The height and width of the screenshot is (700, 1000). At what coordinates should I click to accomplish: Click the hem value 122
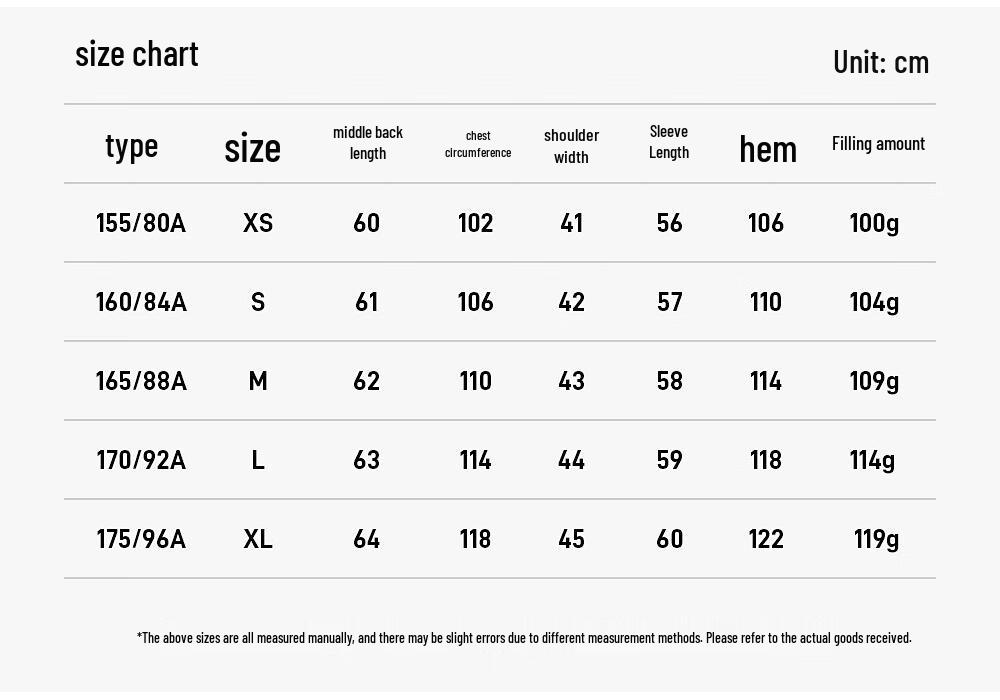765,539
